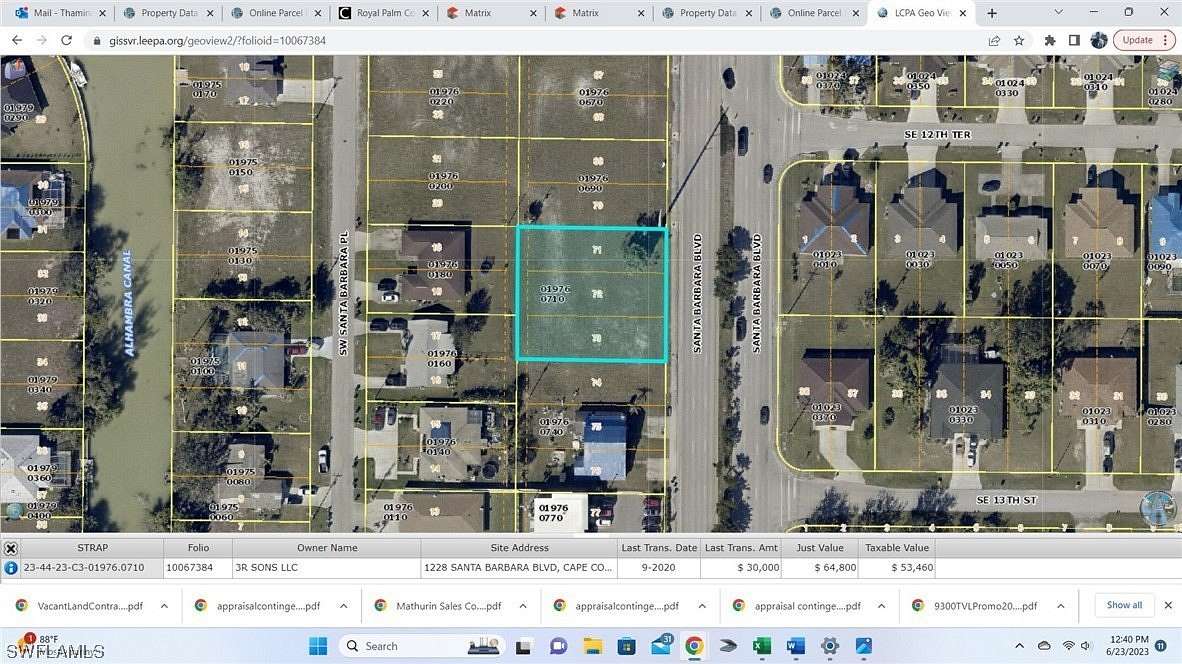Bookmark this page with the star icon
This screenshot has height=664, width=1182.
1019,40
